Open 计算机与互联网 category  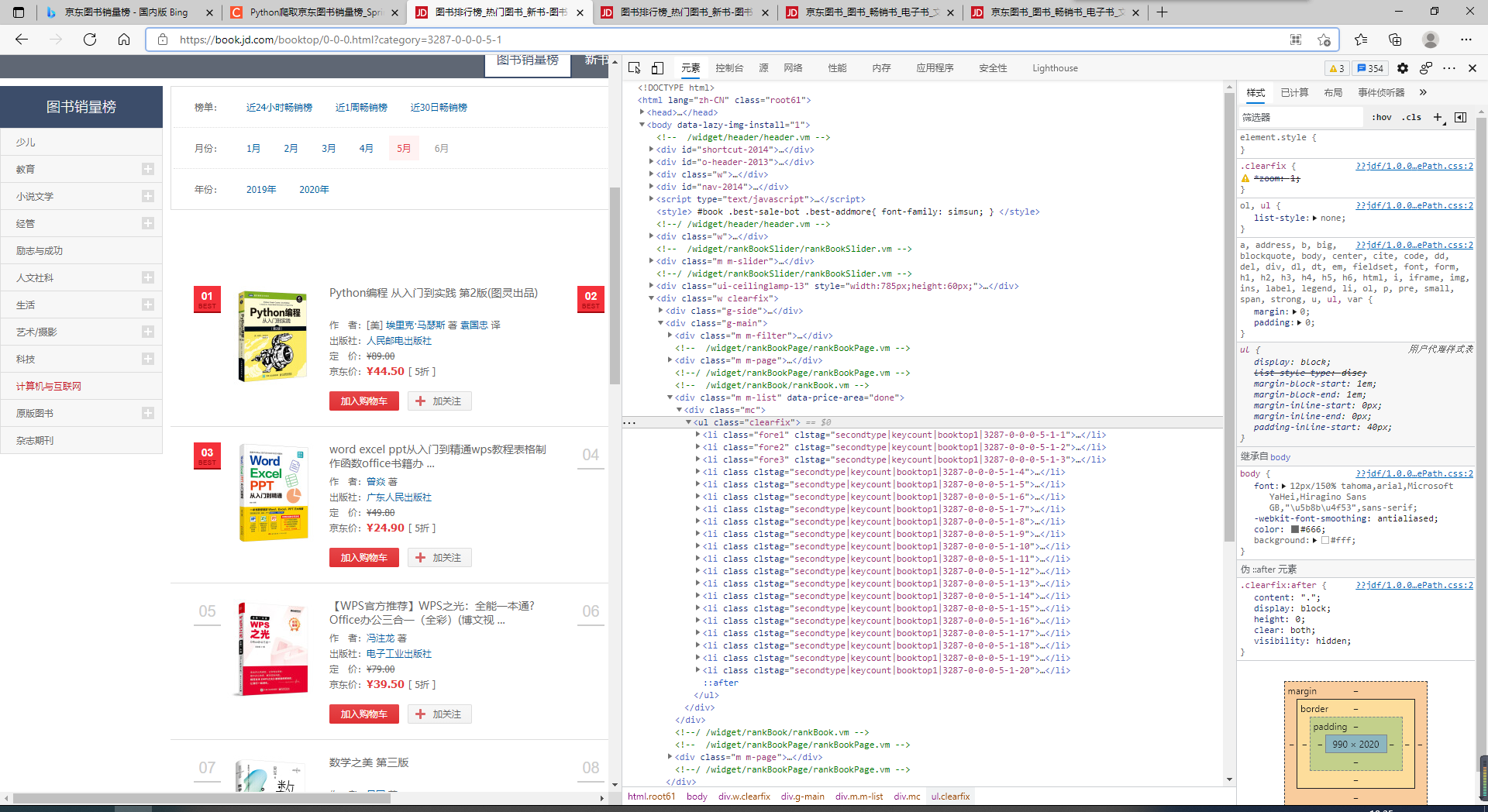49,386
